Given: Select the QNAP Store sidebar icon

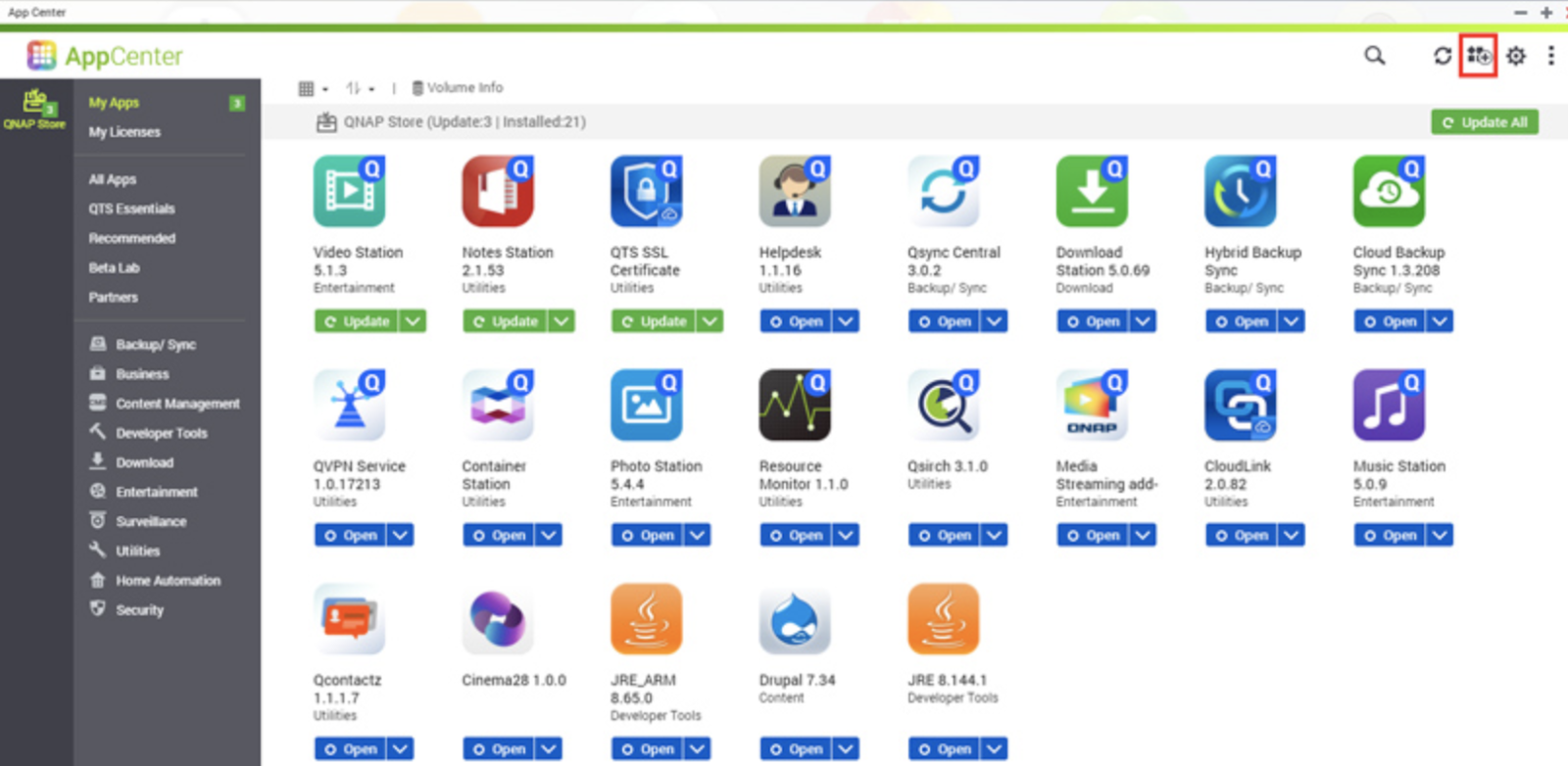Looking at the screenshot, I should point(35,109).
